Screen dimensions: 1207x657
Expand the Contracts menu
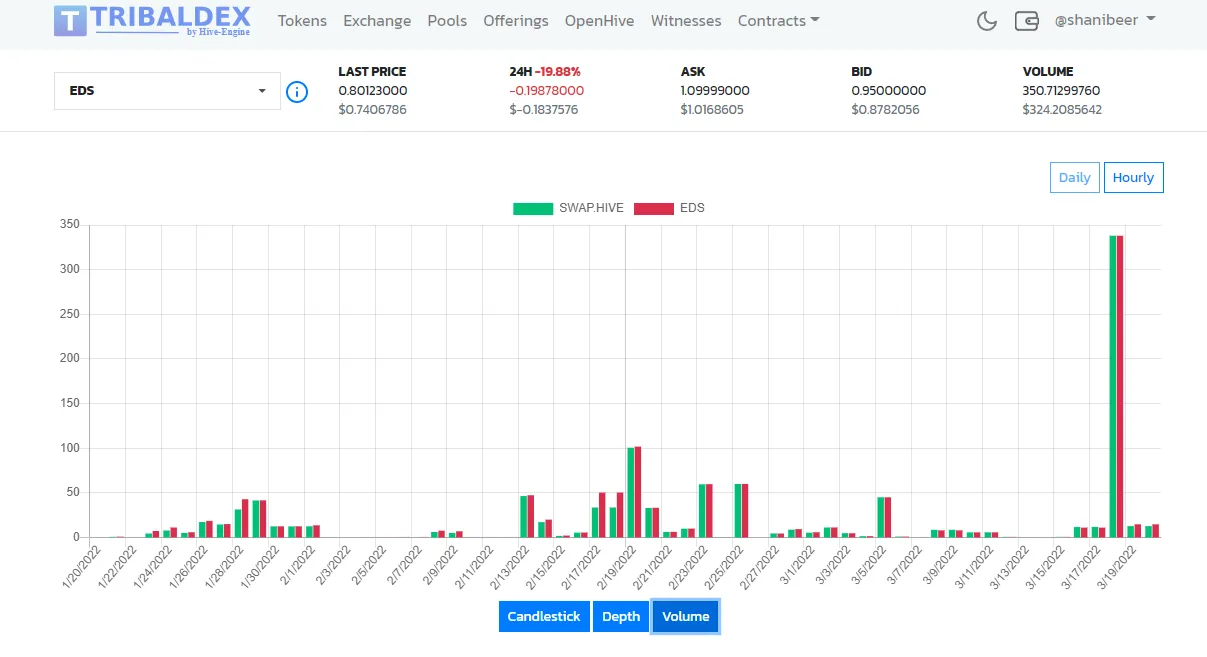778,20
